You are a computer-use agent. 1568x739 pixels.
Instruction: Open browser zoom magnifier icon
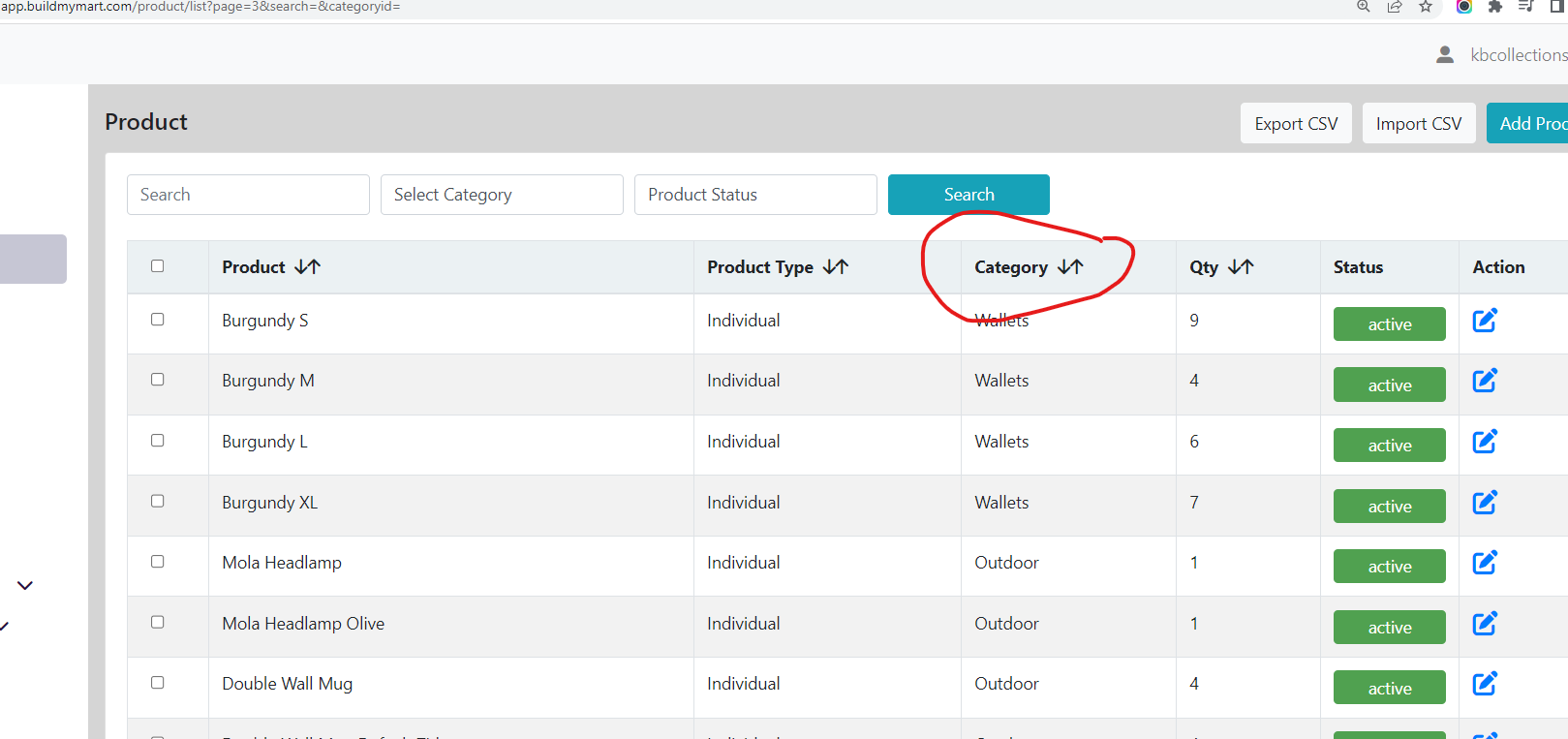tap(1364, 7)
